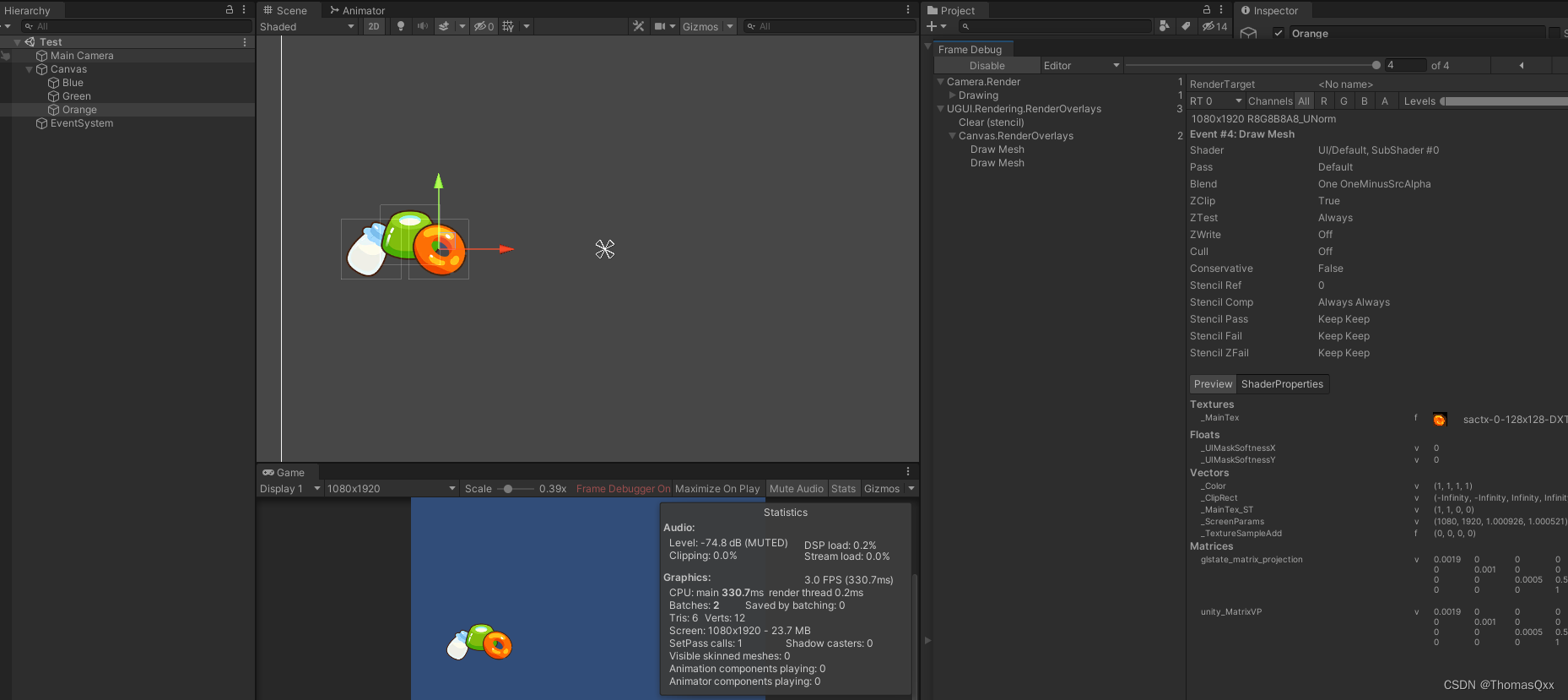The height and width of the screenshot is (700, 1568).
Task: Toggle Mute Audio in Game view
Action: [x=796, y=488]
